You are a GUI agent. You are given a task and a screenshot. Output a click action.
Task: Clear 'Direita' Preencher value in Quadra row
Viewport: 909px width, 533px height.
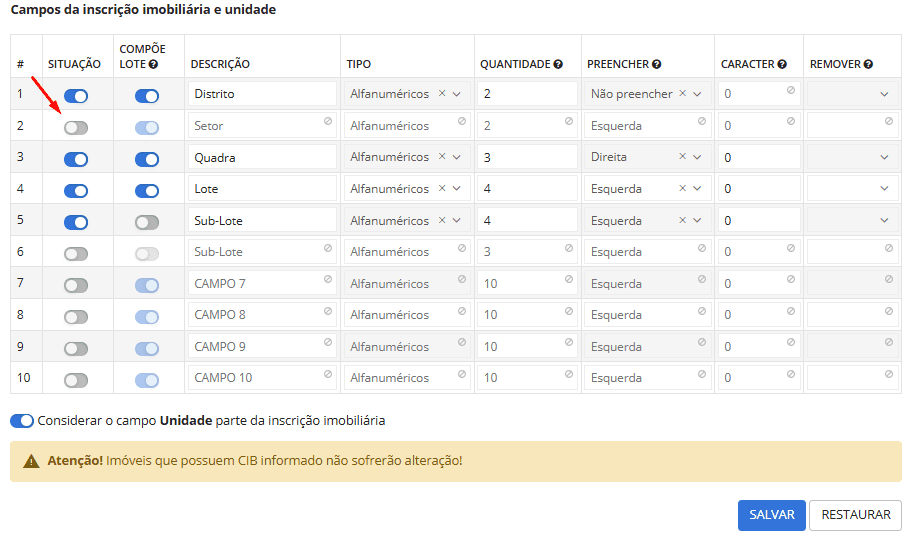(682, 157)
